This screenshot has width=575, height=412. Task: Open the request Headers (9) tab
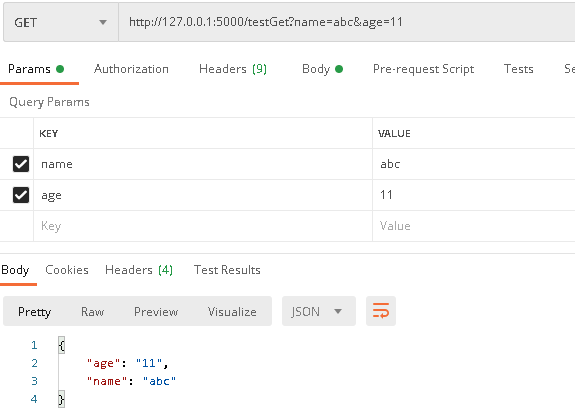[233, 69]
